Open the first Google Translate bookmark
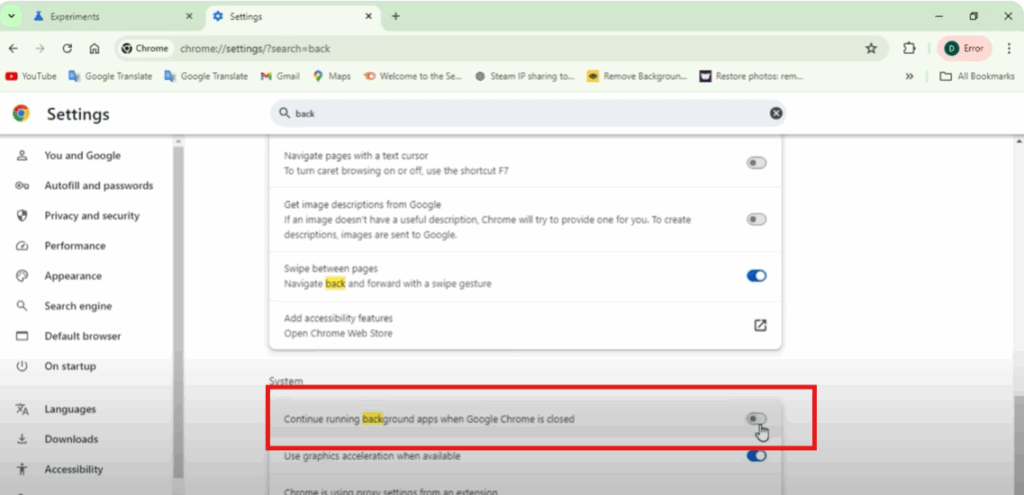 (110, 76)
